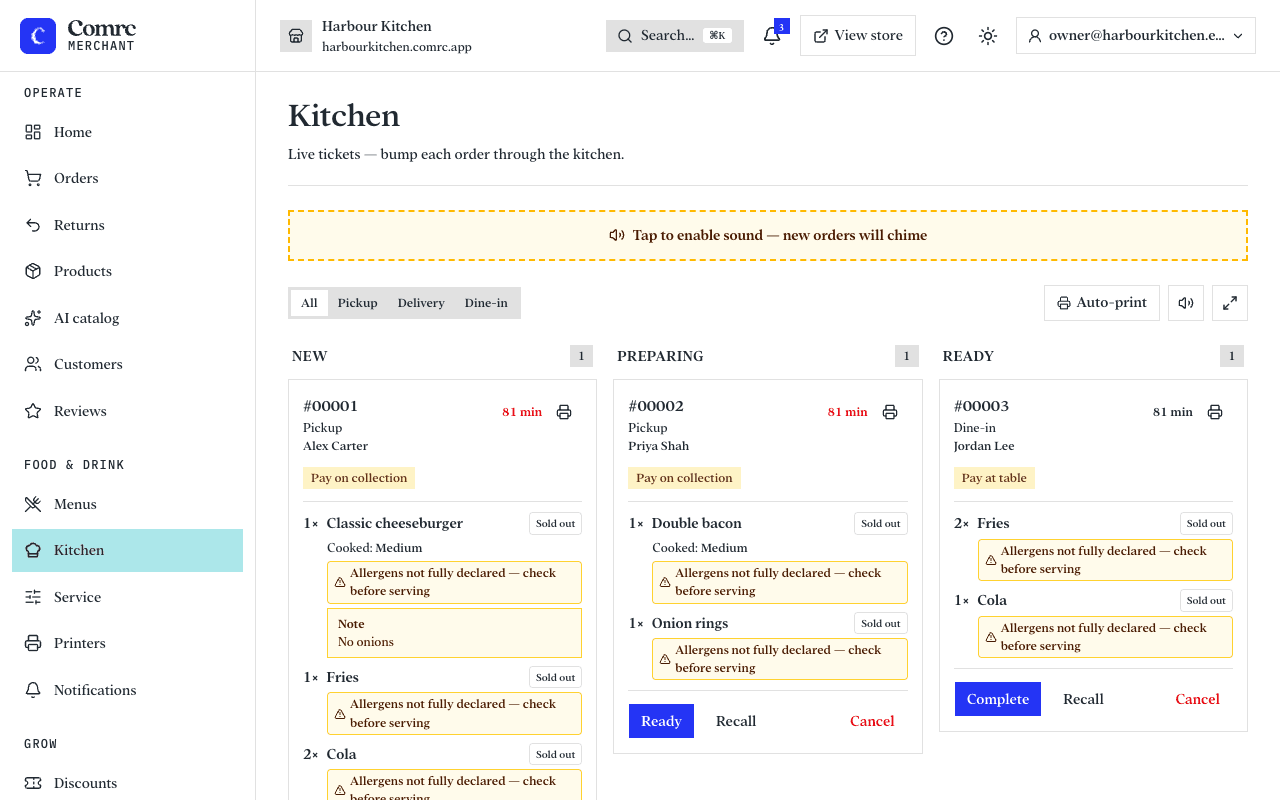Print ticket for order #00003
This screenshot has width=1280, height=800.
pyautogui.click(x=1215, y=412)
